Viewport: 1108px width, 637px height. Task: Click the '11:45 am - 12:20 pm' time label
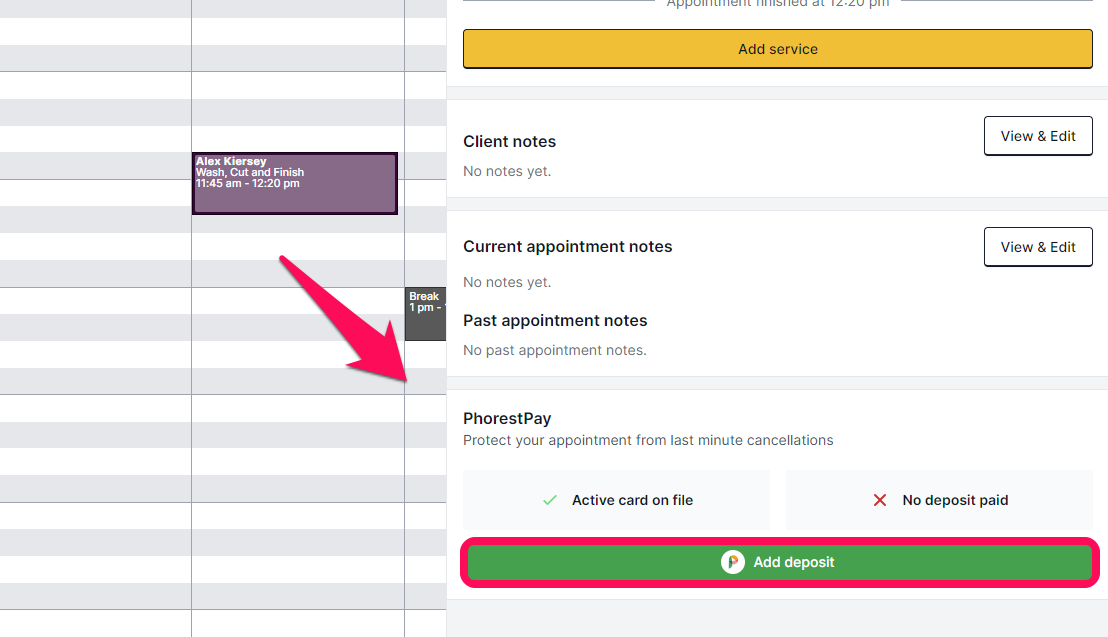click(x=247, y=183)
